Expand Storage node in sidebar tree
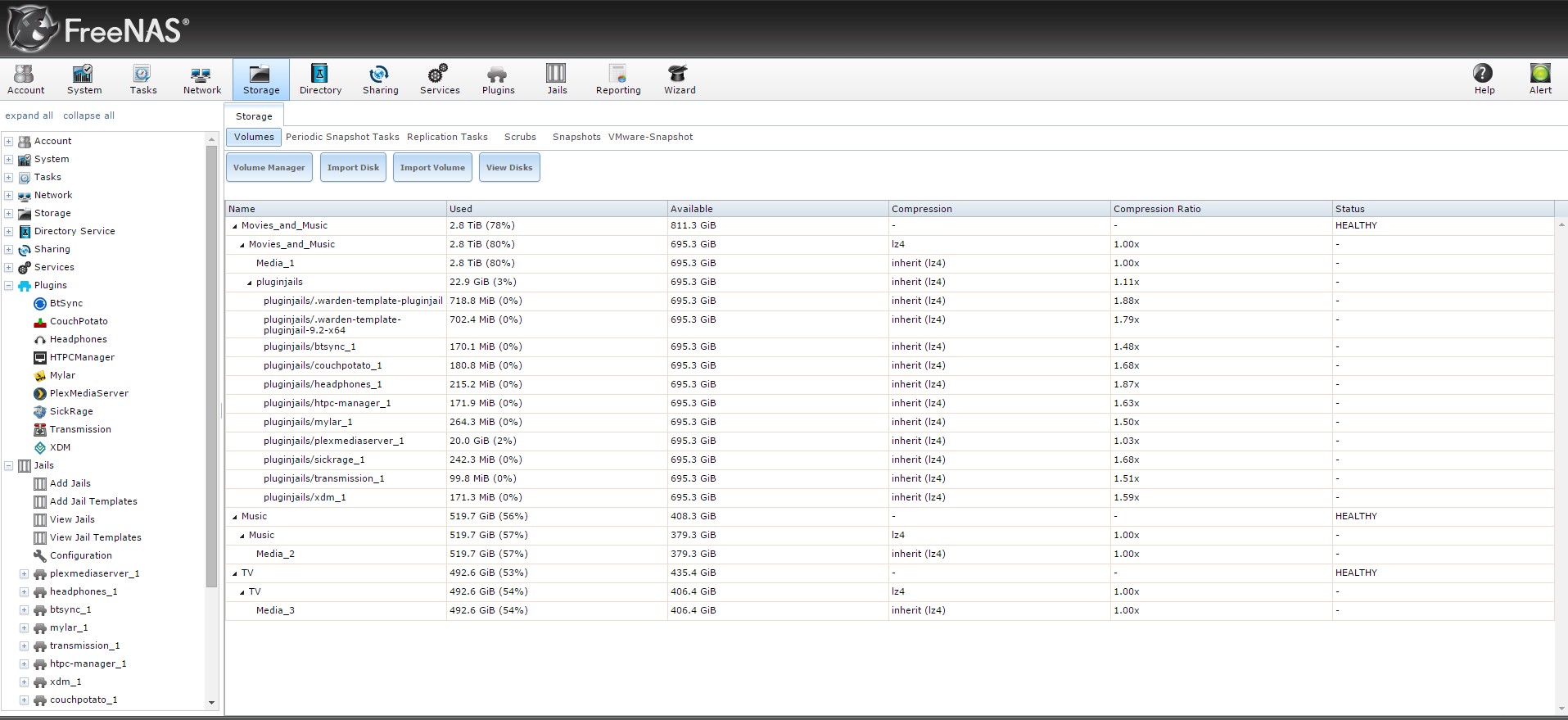Image resolution: width=1568 pixels, height=720 pixels. (8, 213)
